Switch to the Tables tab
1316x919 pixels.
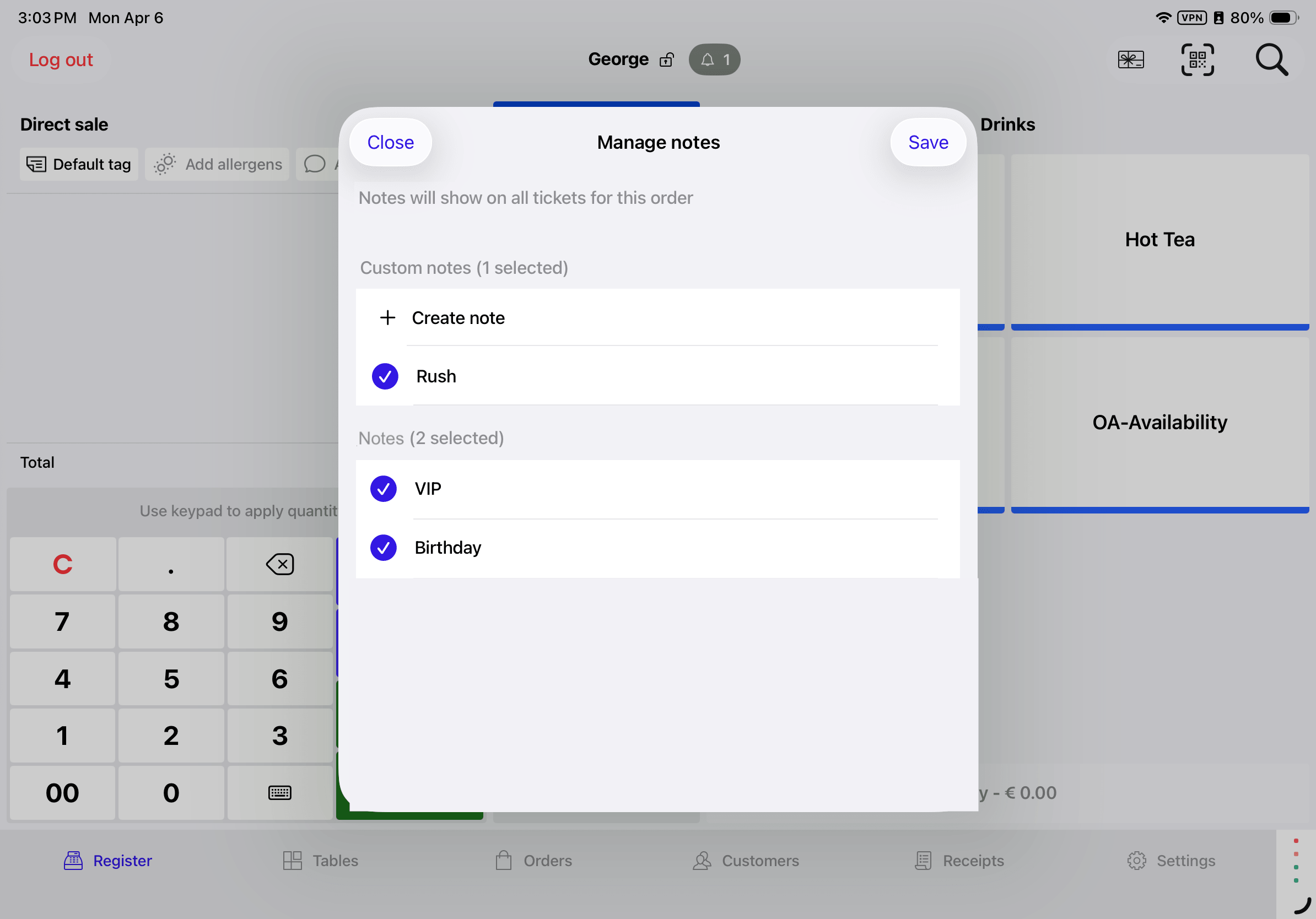click(x=320, y=861)
